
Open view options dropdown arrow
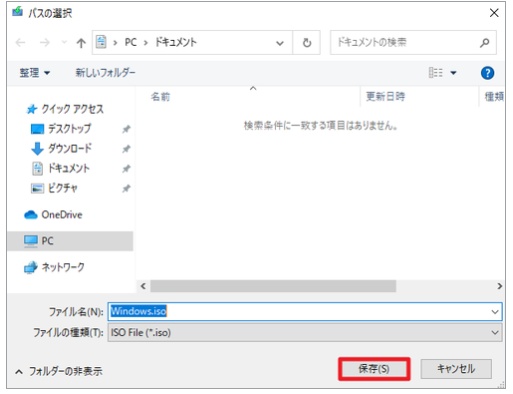click(453, 73)
